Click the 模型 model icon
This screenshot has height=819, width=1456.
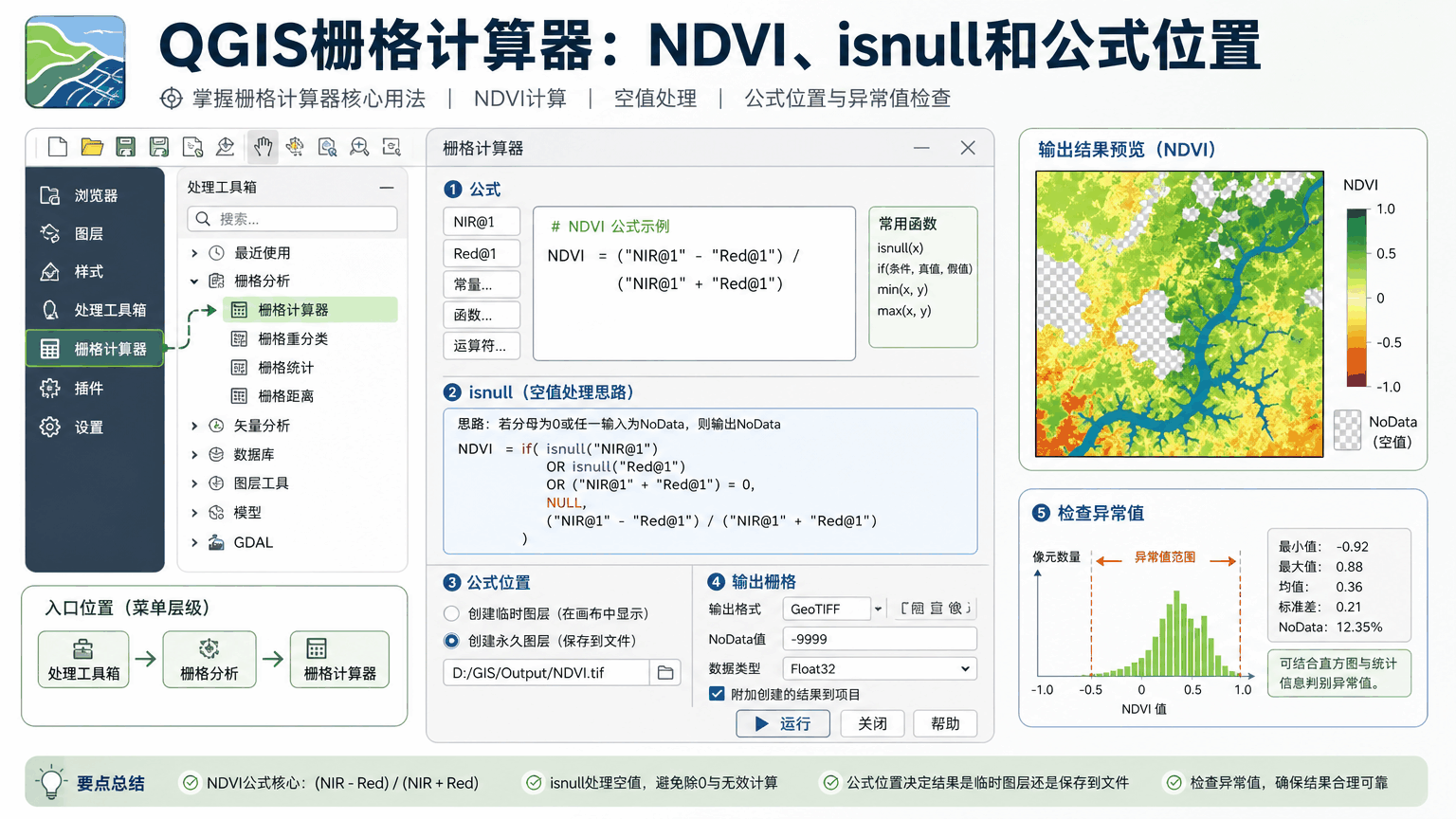coord(216,513)
